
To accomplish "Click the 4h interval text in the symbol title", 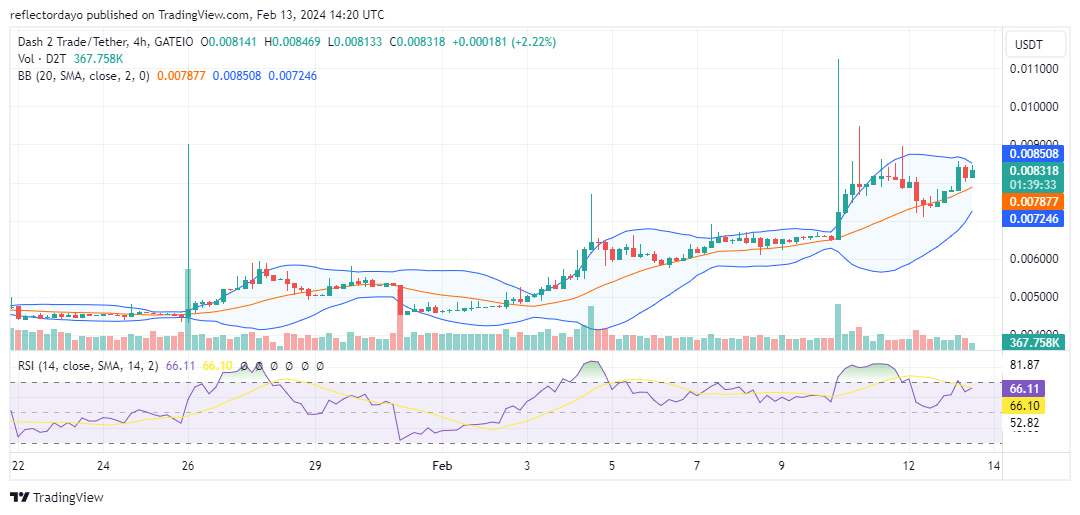I will pos(141,42).
